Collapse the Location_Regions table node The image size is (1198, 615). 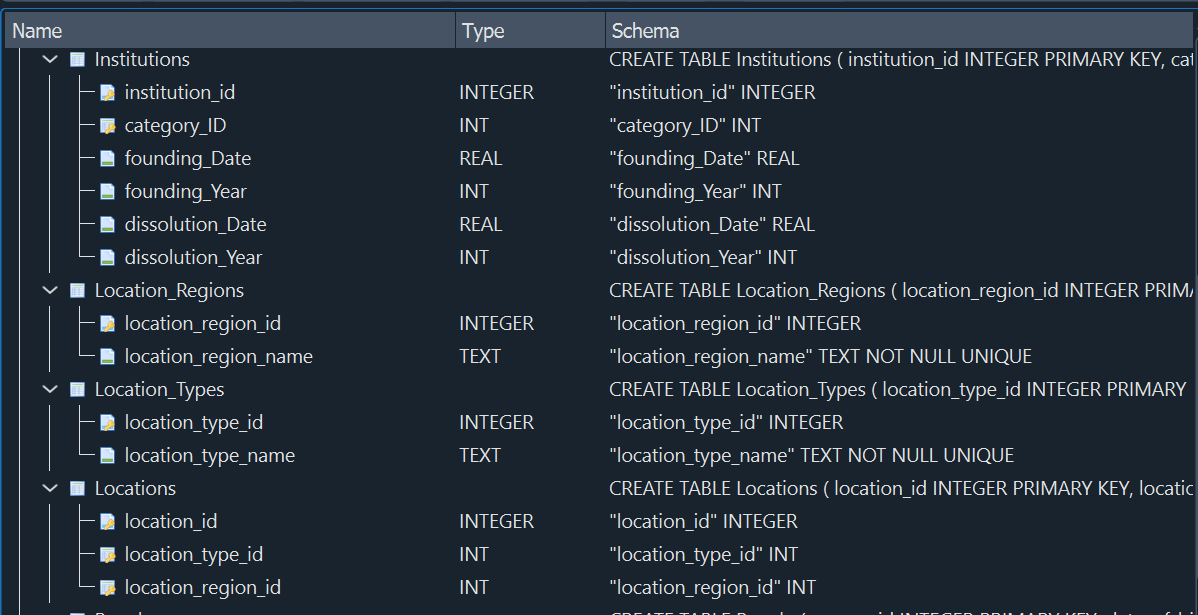tap(50, 290)
